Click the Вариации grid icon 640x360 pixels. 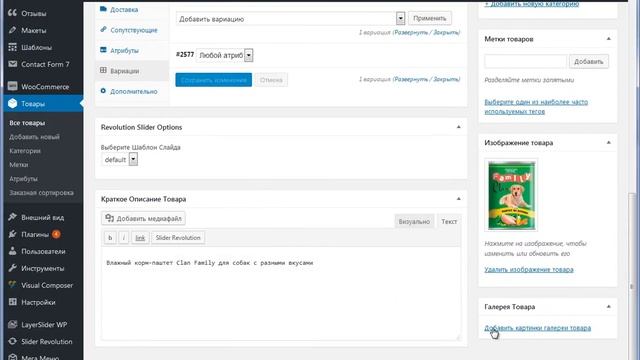click(103, 70)
